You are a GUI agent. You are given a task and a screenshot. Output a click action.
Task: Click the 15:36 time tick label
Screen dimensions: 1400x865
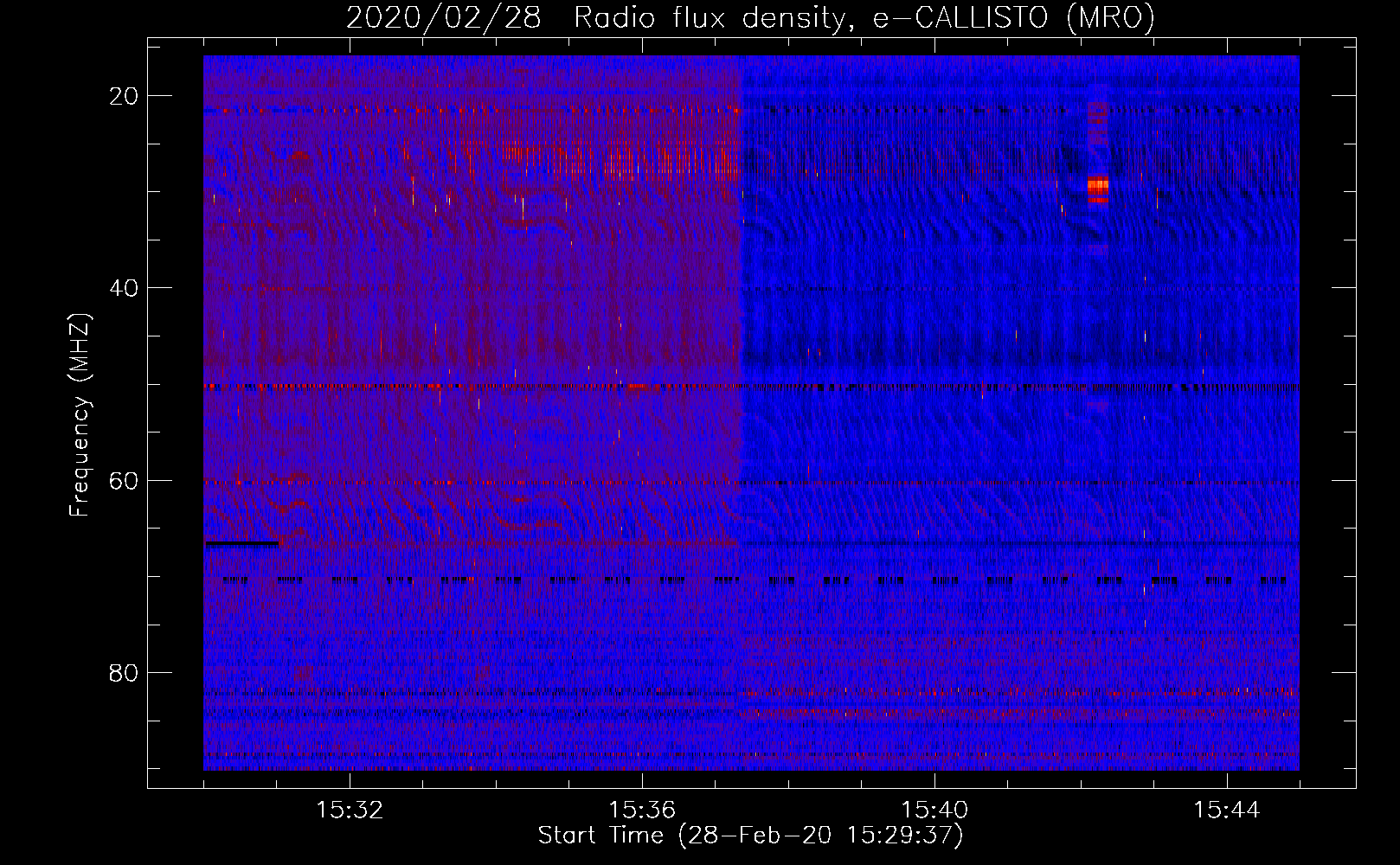click(x=642, y=811)
